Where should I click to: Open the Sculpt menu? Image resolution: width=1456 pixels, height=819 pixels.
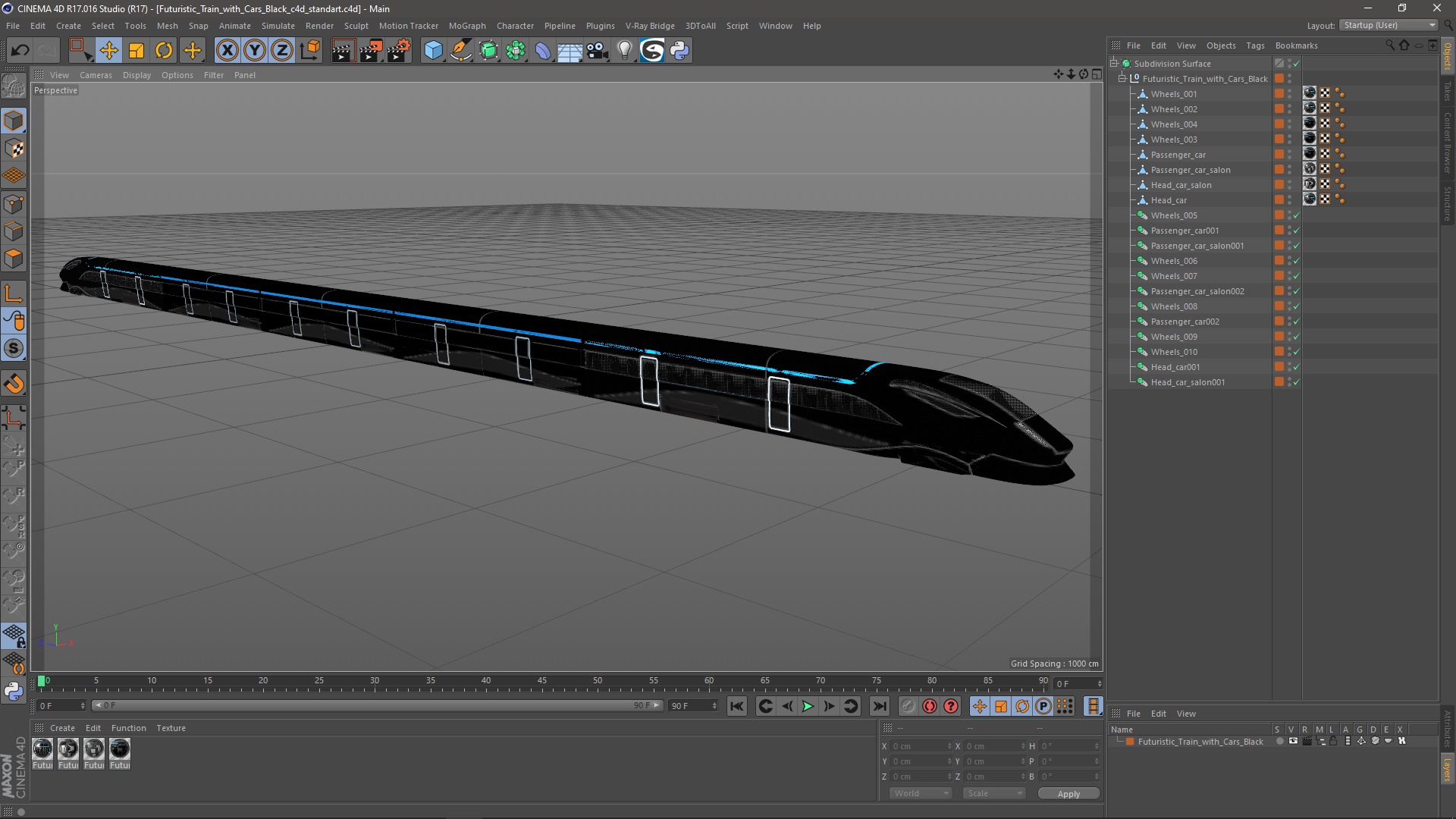point(356,26)
